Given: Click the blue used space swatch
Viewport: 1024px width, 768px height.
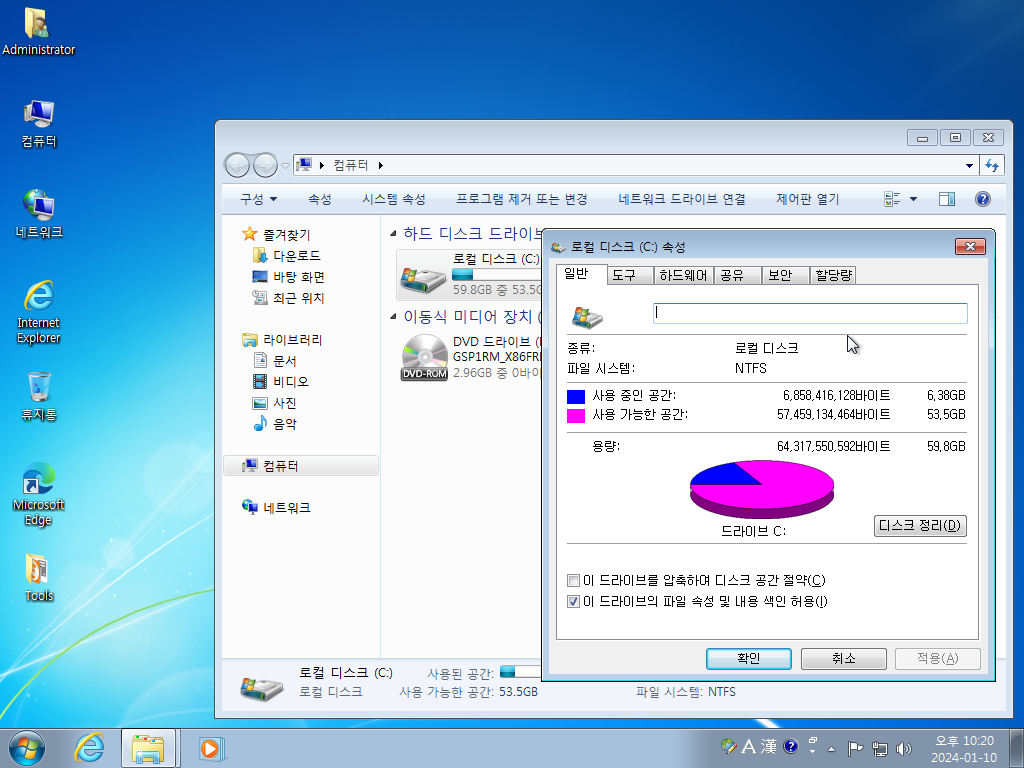Looking at the screenshot, I should pos(575,396).
